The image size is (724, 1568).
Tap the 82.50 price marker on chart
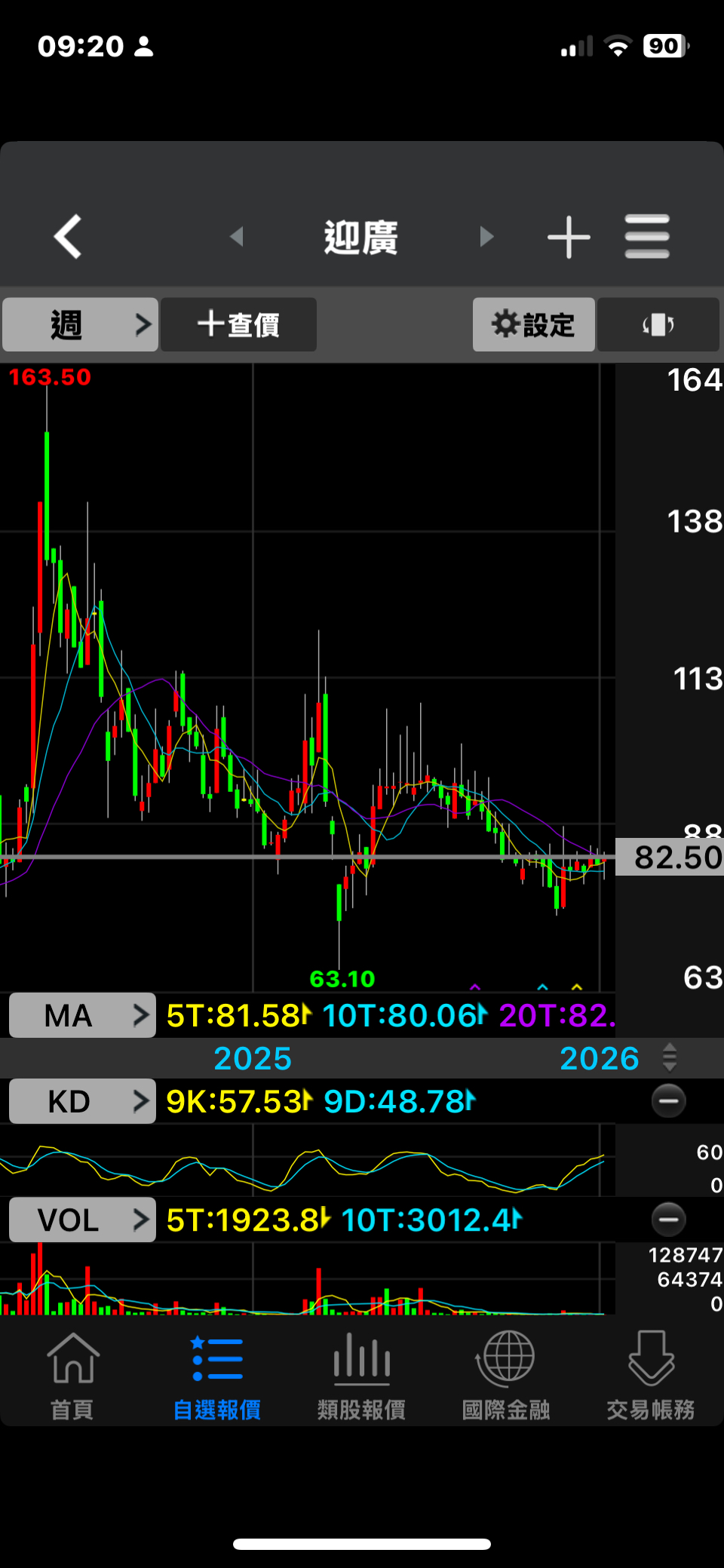tap(670, 857)
